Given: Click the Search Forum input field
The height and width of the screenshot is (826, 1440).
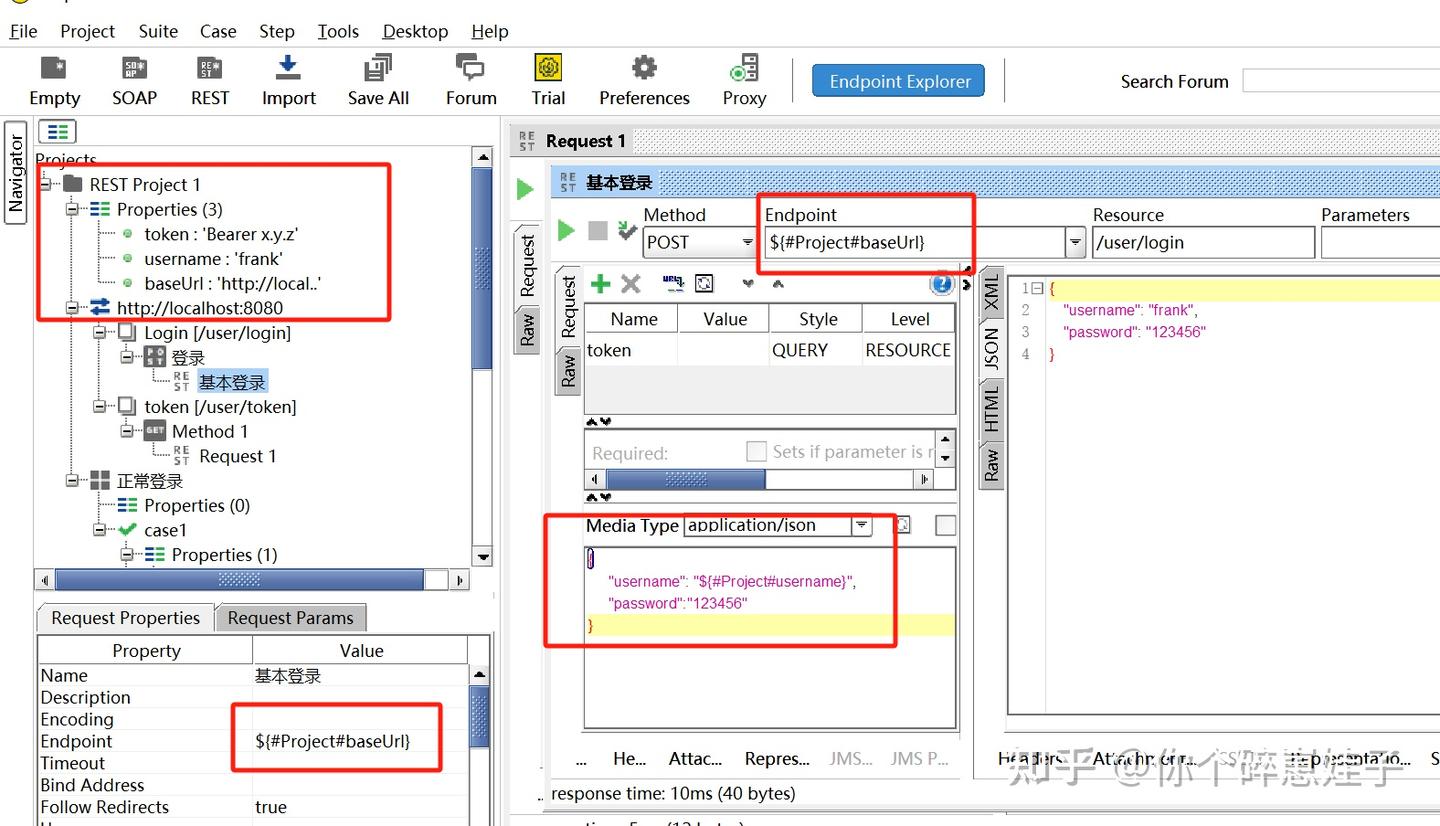Looking at the screenshot, I should pyautogui.click(x=1340, y=81).
